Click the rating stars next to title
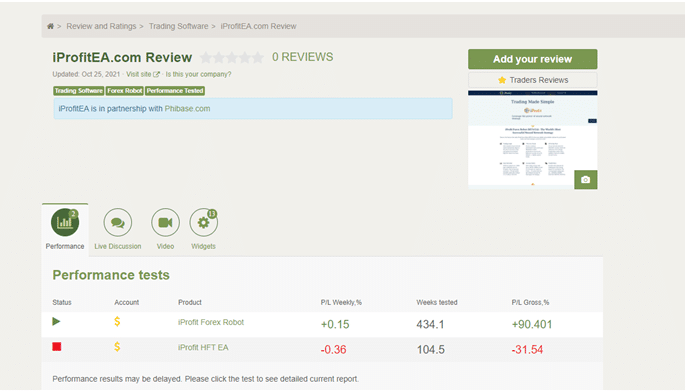Image resolution: width=687 pixels, height=392 pixels. (232, 57)
